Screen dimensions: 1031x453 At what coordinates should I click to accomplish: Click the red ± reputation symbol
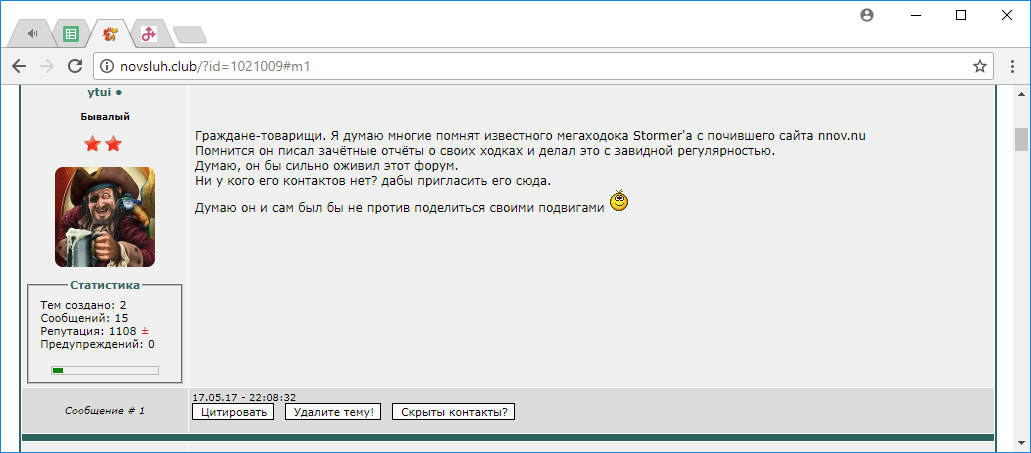click(144, 331)
